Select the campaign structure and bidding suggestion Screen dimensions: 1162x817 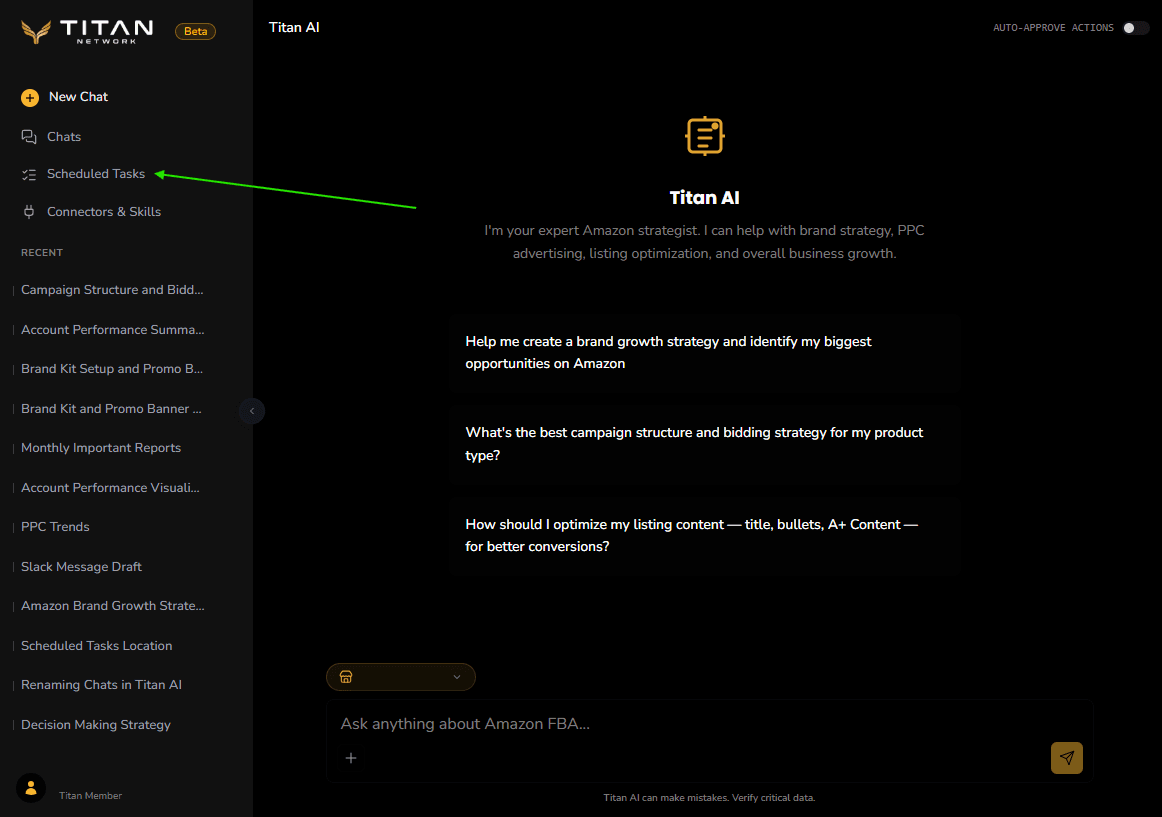pyautogui.click(x=704, y=444)
